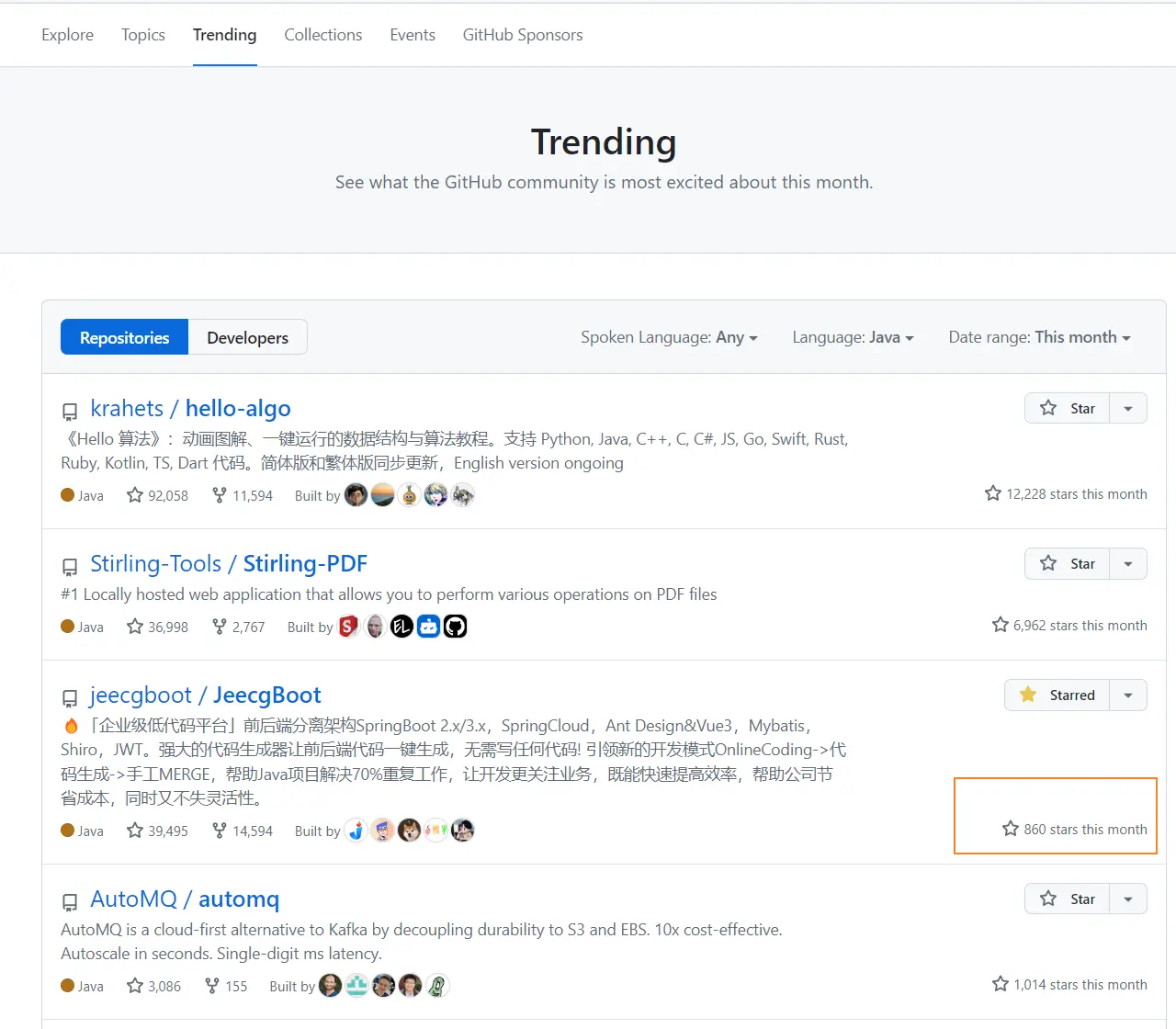The image size is (1176, 1029).
Task: Unstar the JeecgBoot repository via Starred button
Action: click(1057, 695)
